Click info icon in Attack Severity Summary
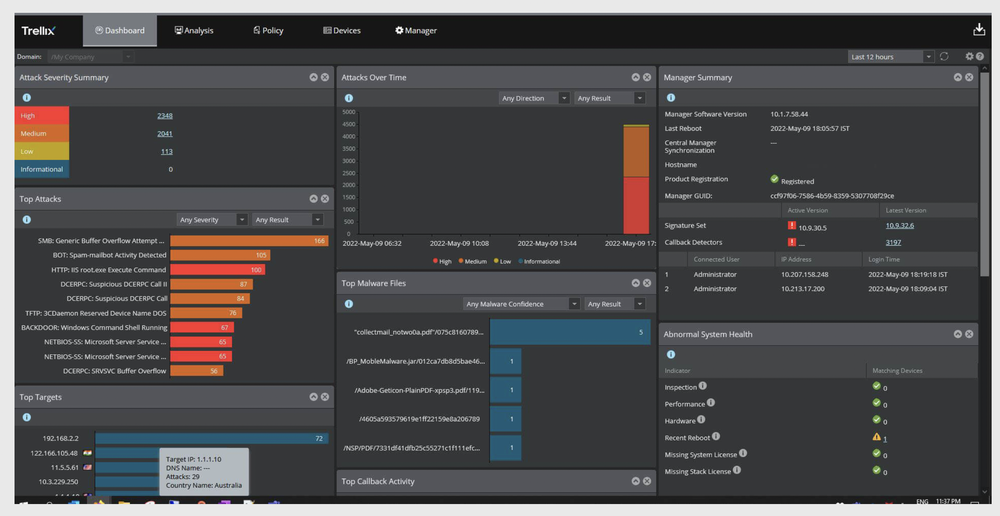This screenshot has width=1000, height=516. [26, 97]
